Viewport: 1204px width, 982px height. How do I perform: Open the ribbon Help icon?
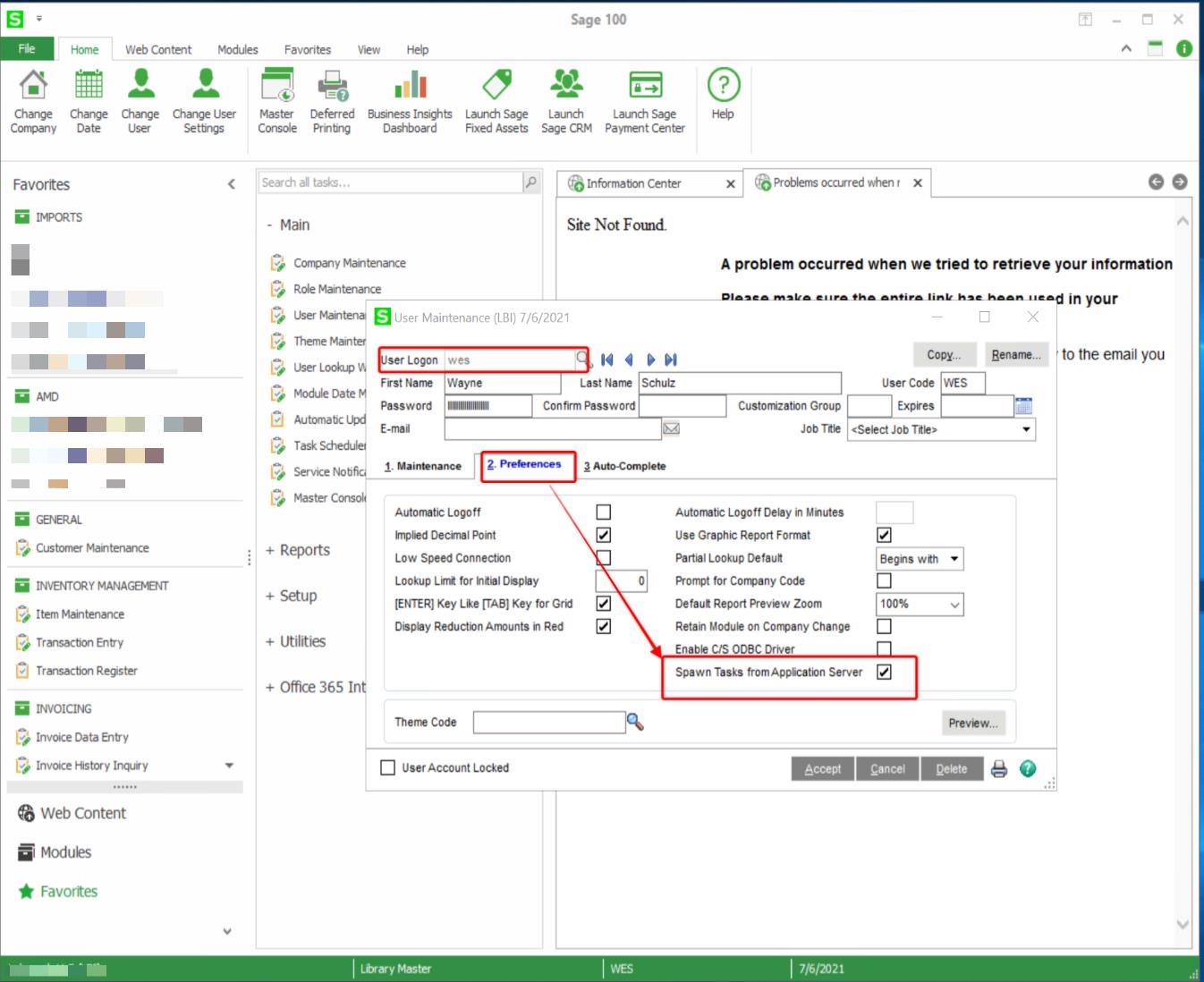pos(723,85)
